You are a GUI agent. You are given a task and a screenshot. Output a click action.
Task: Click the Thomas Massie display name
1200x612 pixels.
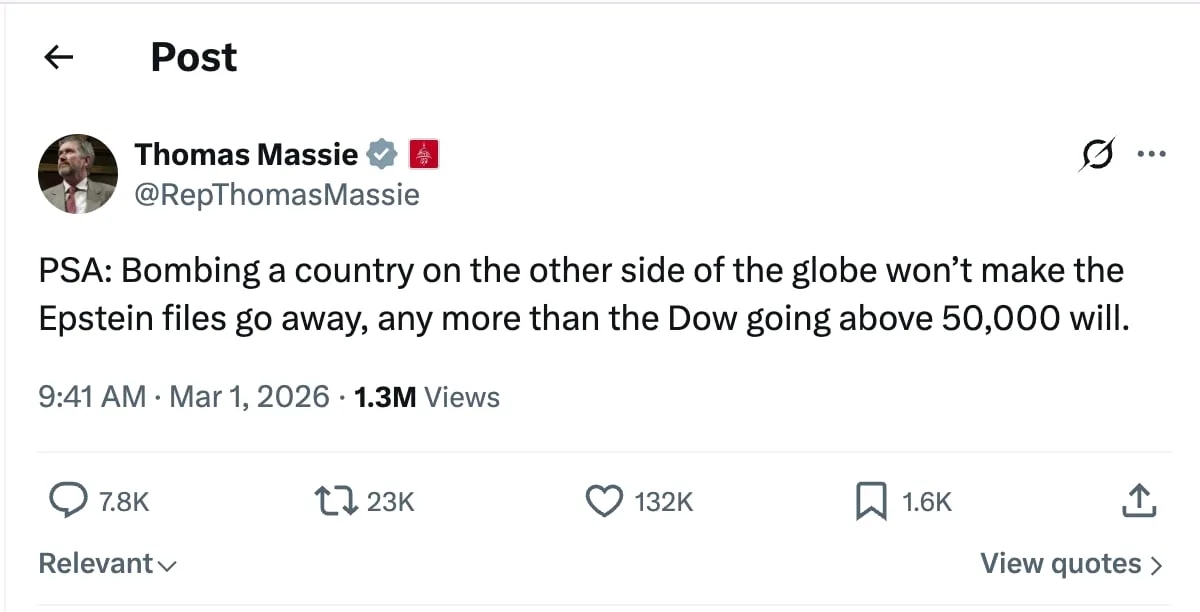[x=246, y=154]
